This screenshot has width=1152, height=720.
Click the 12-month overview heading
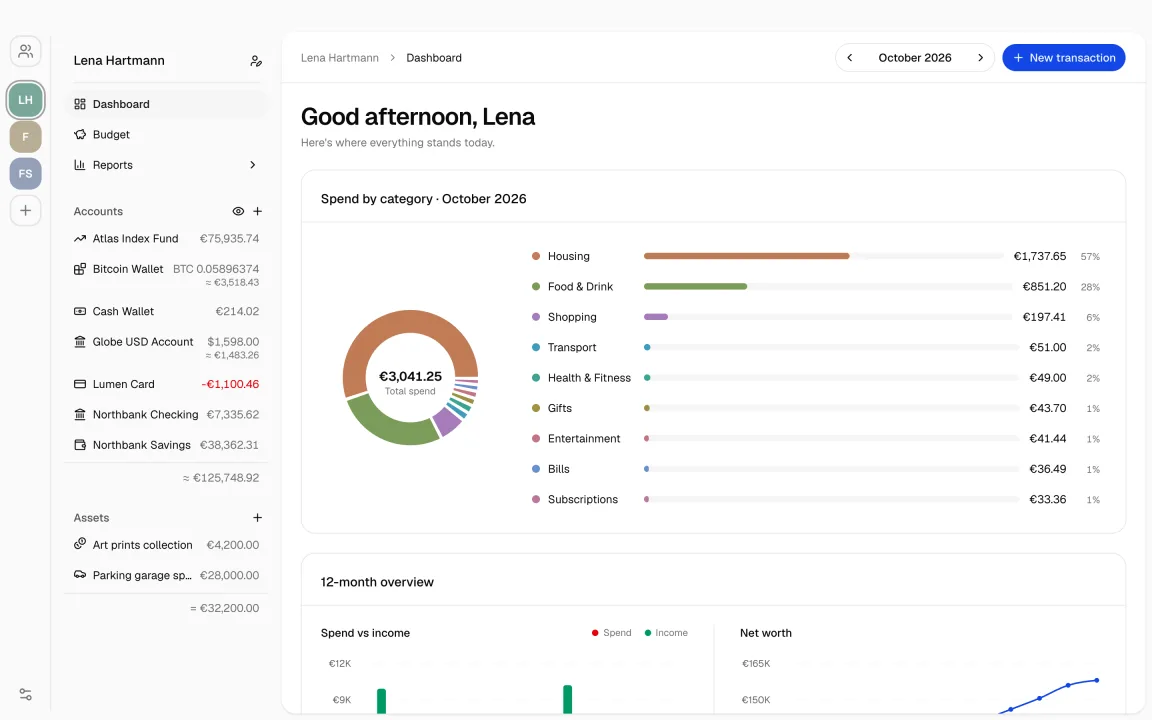coord(377,582)
